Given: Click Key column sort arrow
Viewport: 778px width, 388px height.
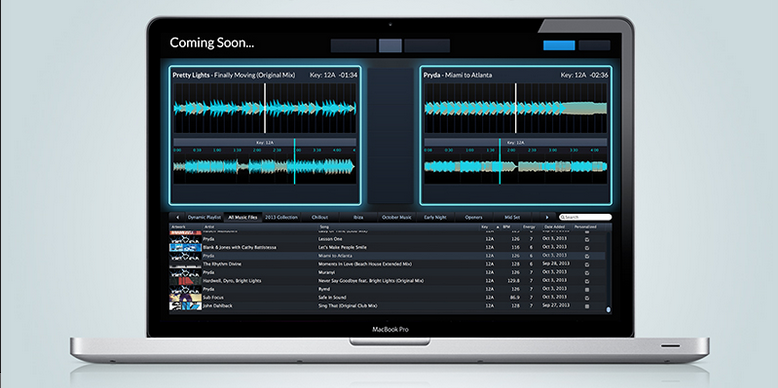Looking at the screenshot, I should tap(498, 227).
